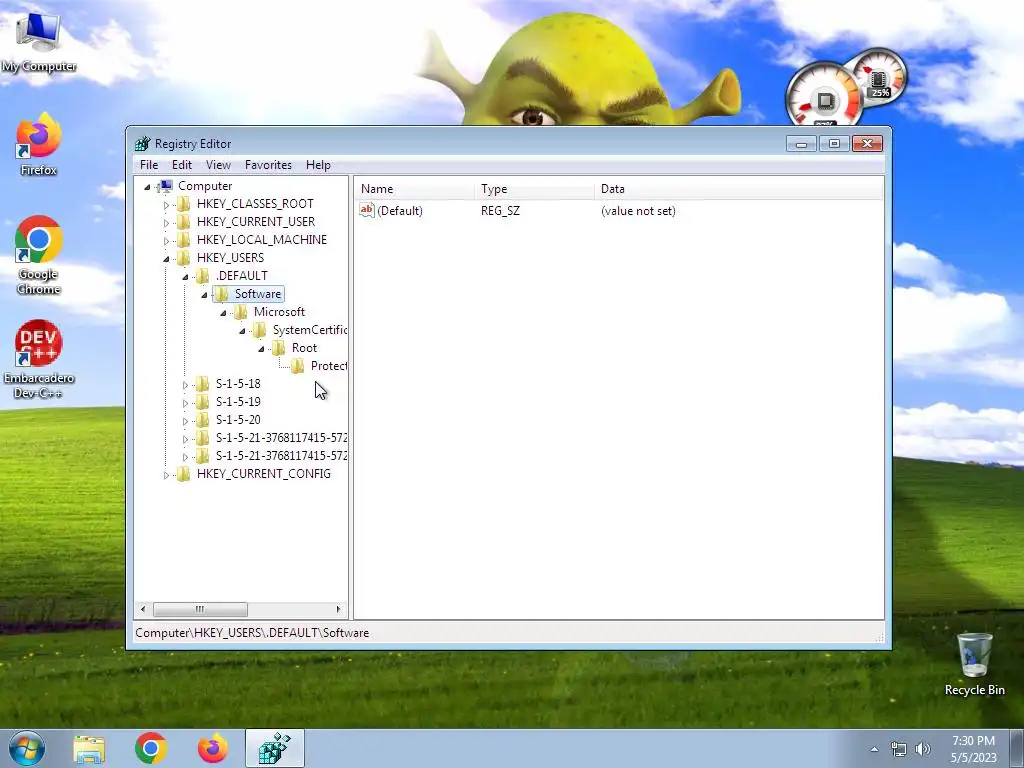Collapse the Root key

[x=261, y=349]
